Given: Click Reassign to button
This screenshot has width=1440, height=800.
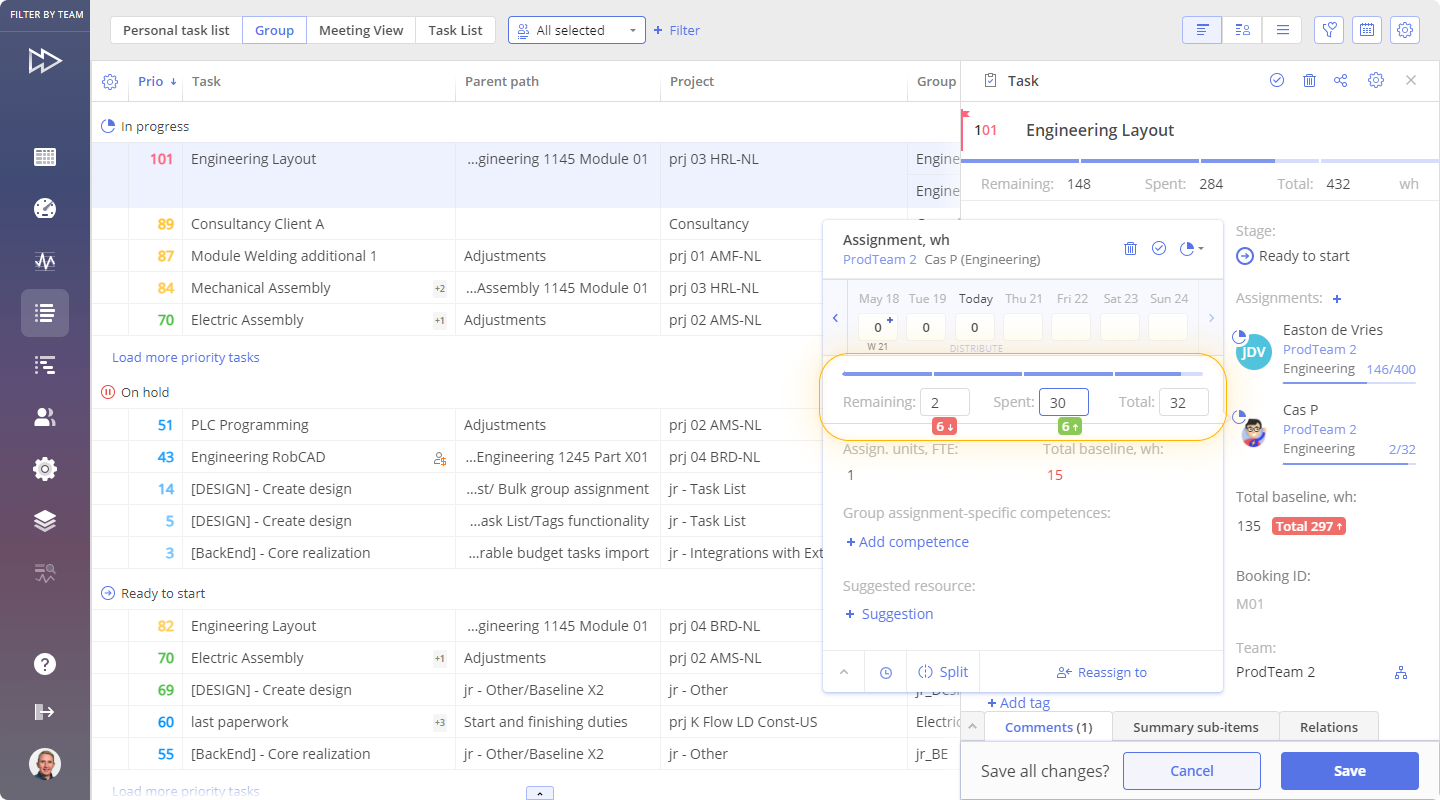Looking at the screenshot, I should tap(1102, 673).
